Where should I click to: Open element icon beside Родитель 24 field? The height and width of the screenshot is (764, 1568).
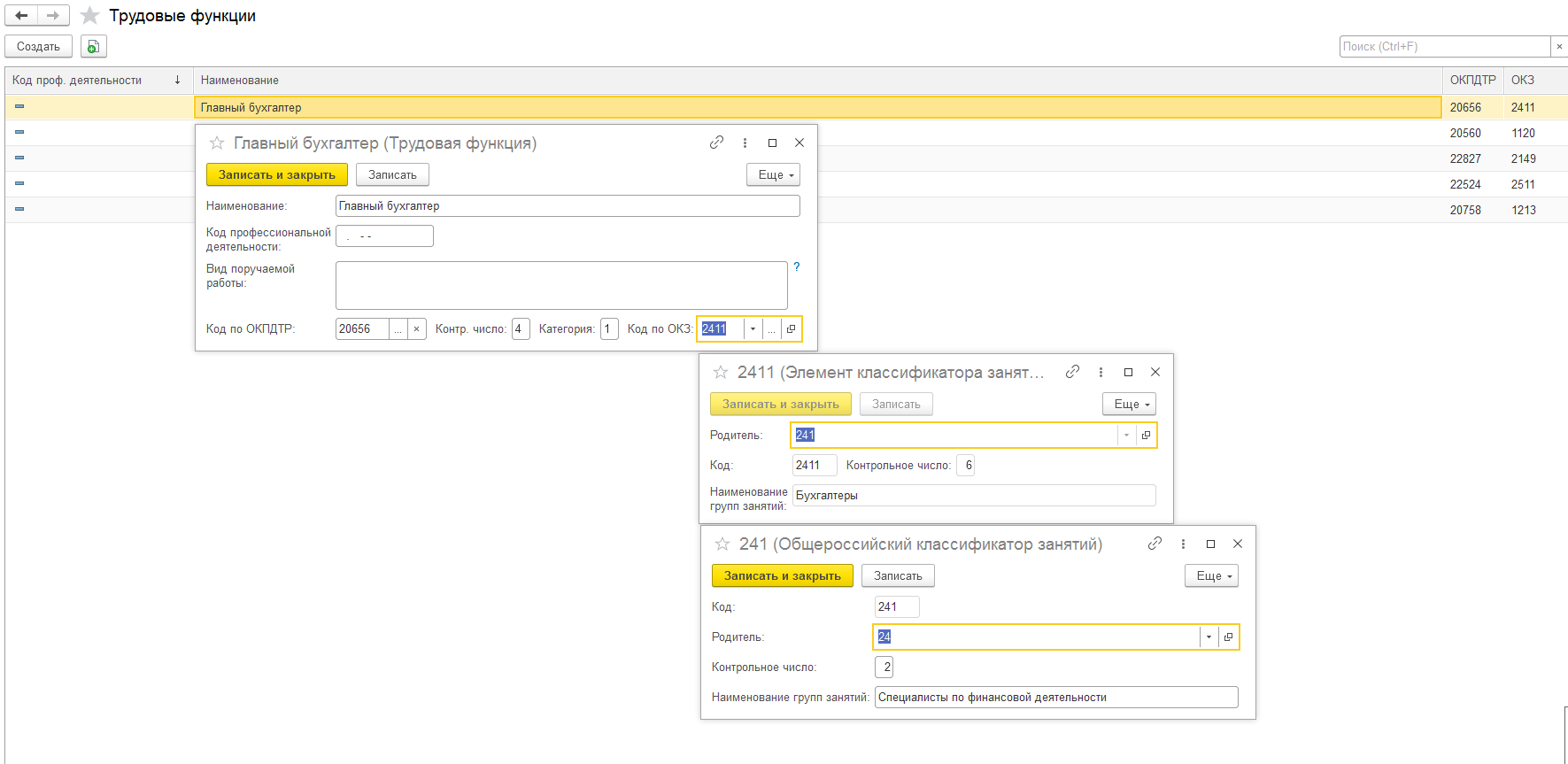(x=1228, y=637)
